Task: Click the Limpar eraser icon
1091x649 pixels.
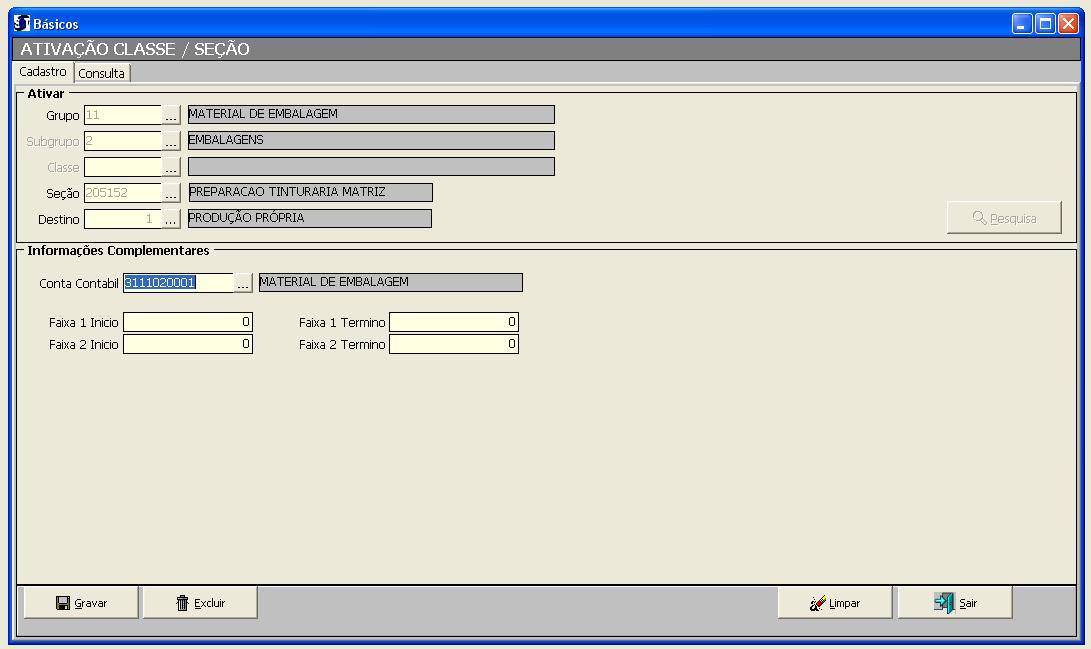Action: 818,603
